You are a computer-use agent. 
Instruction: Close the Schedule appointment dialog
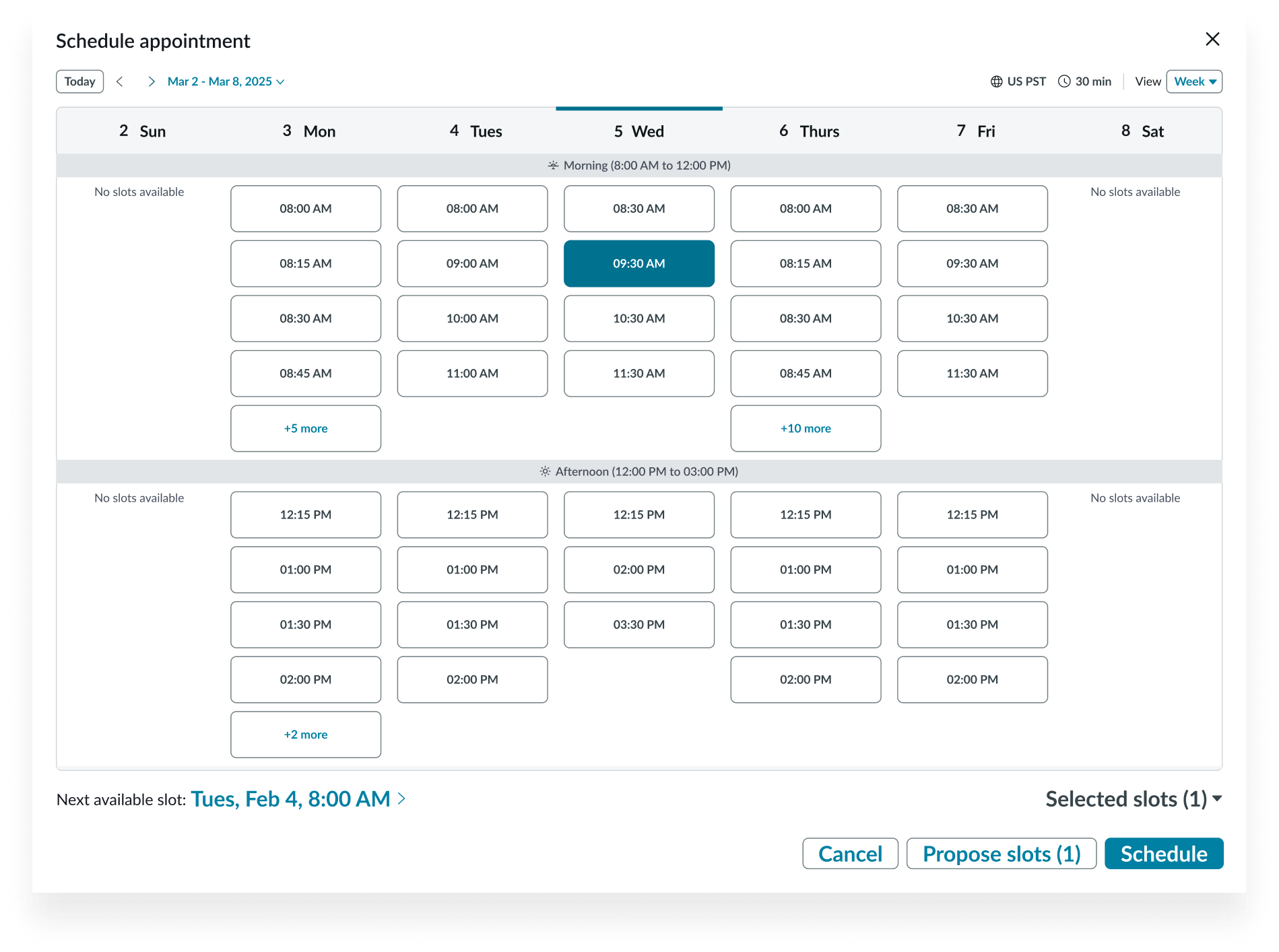(1212, 39)
